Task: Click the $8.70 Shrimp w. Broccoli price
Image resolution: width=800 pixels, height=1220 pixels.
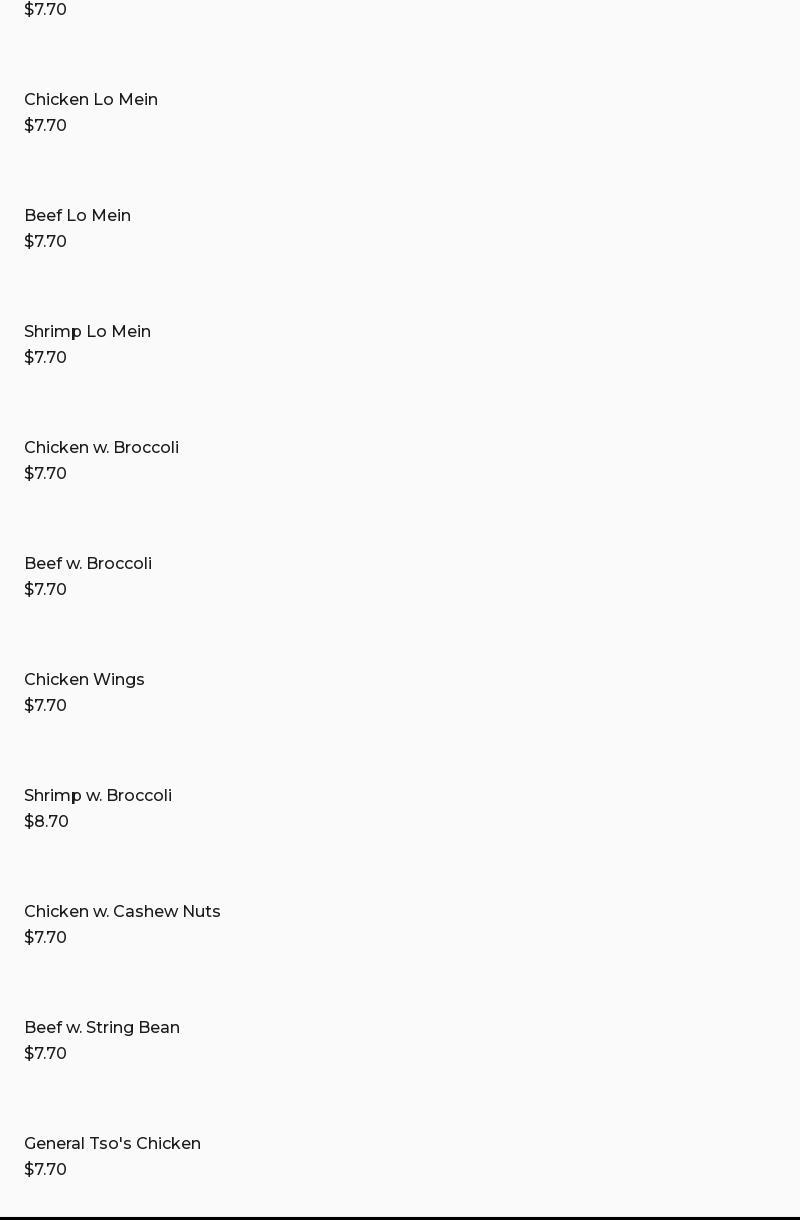Action: (x=46, y=821)
